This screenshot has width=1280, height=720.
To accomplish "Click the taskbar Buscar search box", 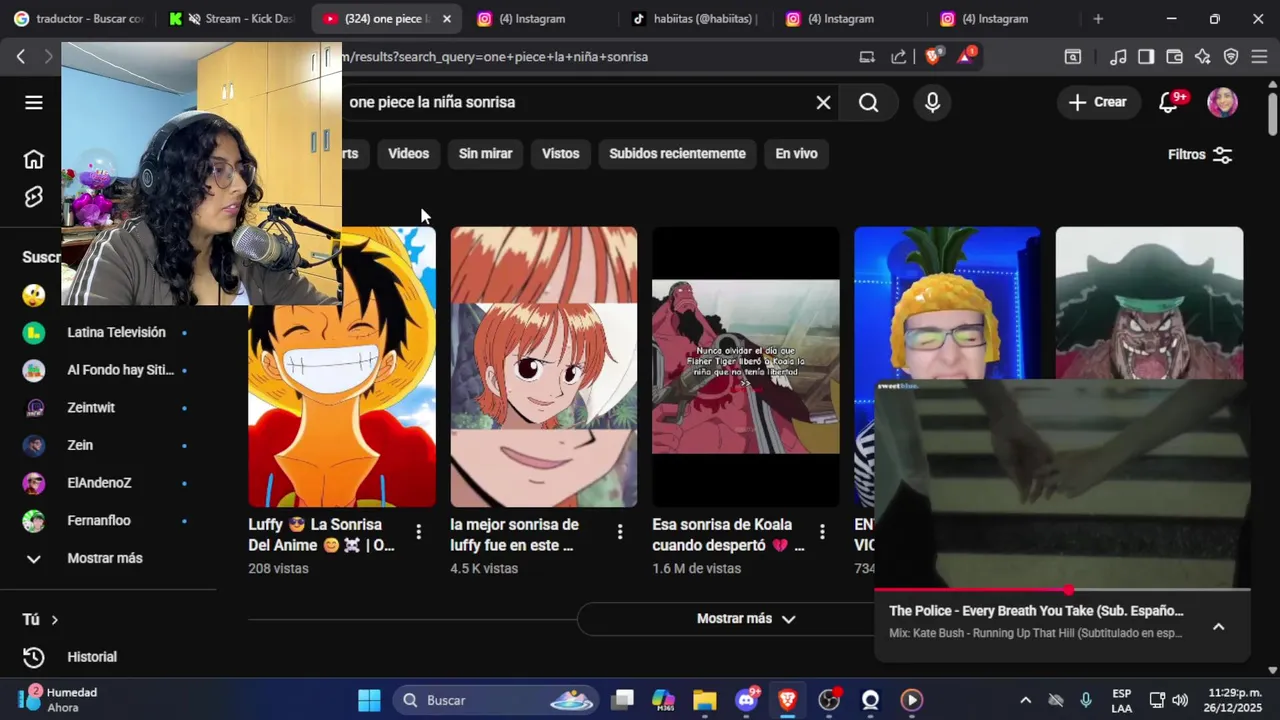I will (496, 700).
